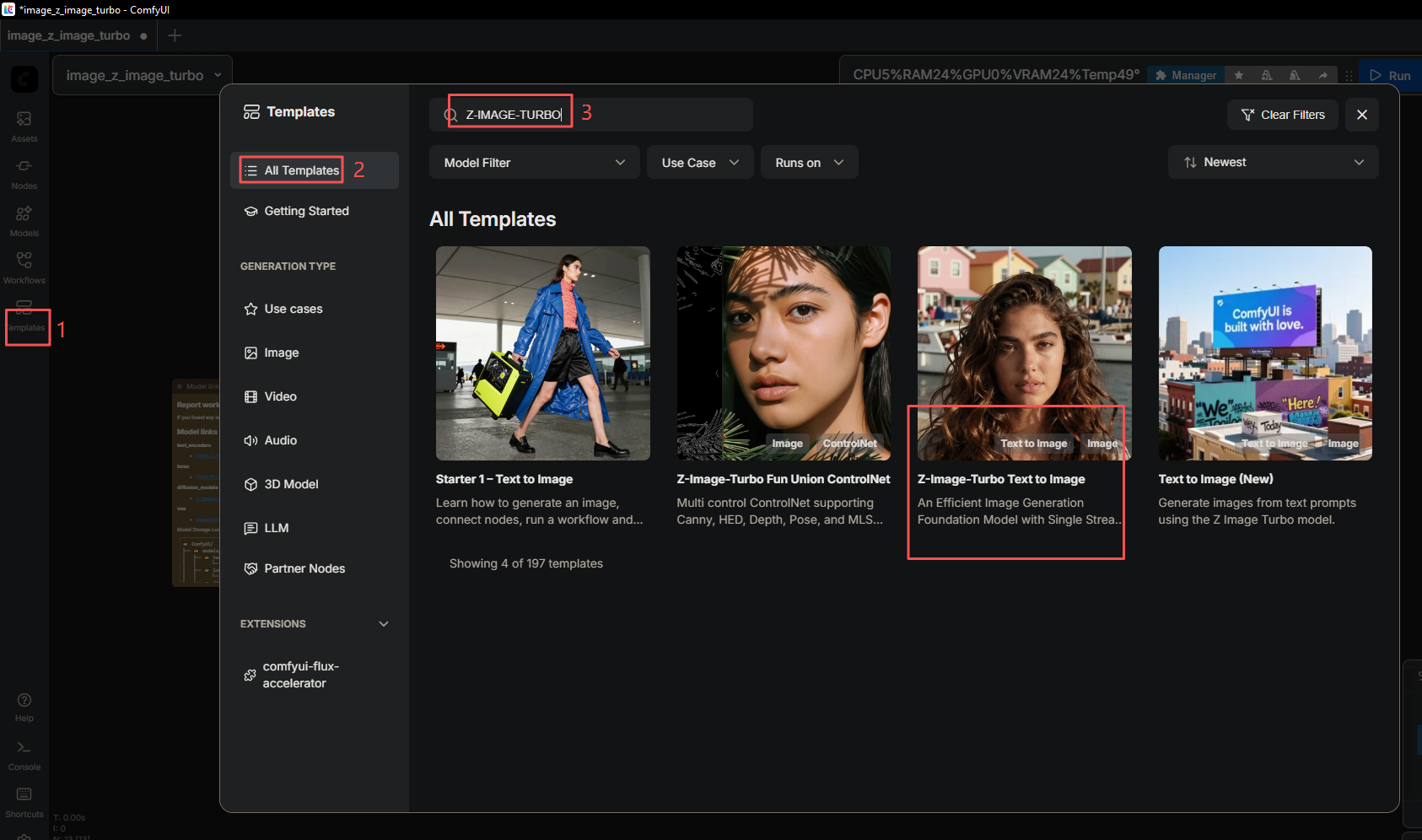
Task: Click the template search input field
Action: (x=591, y=115)
